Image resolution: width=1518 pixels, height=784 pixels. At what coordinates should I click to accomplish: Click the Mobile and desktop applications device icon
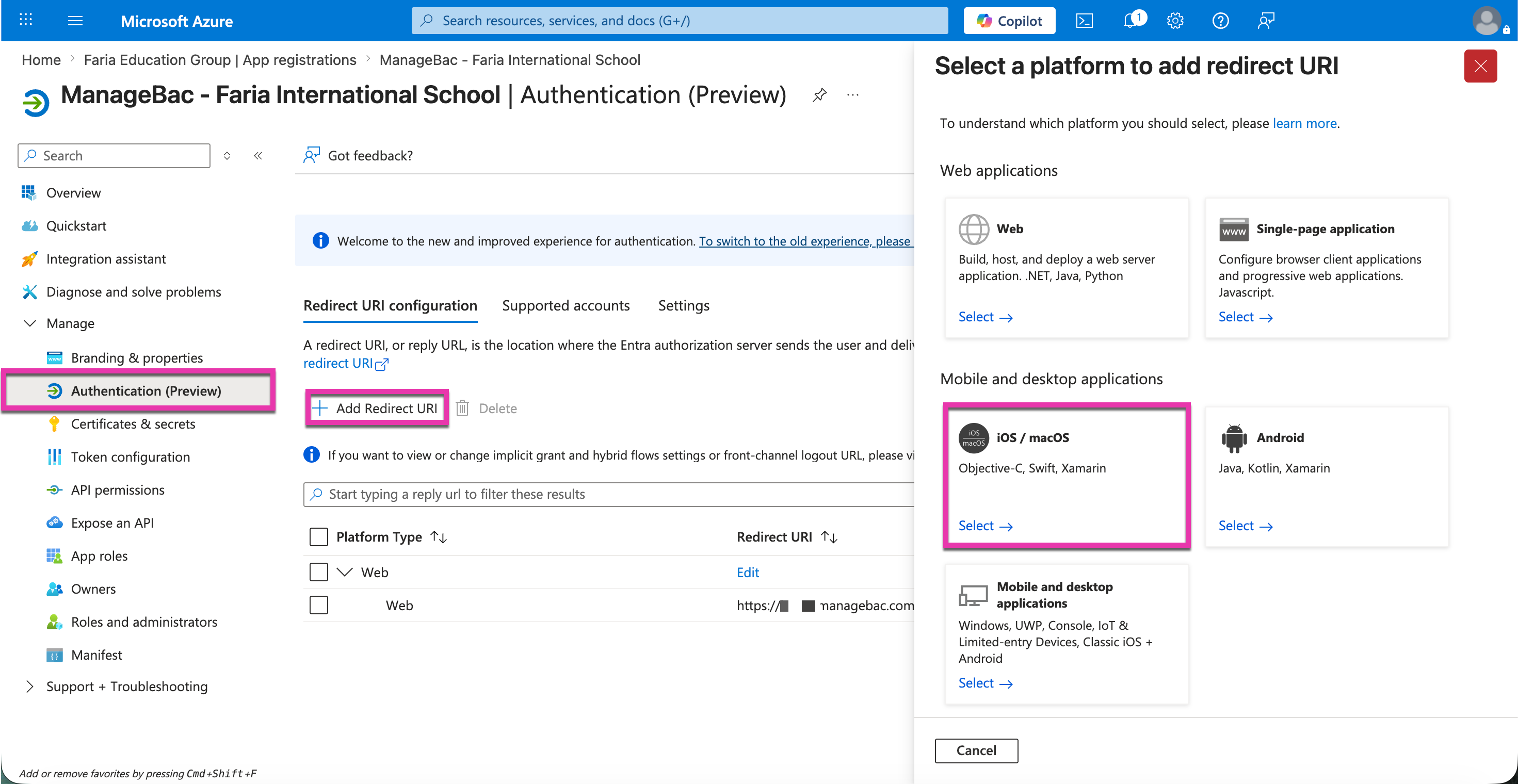click(x=974, y=595)
